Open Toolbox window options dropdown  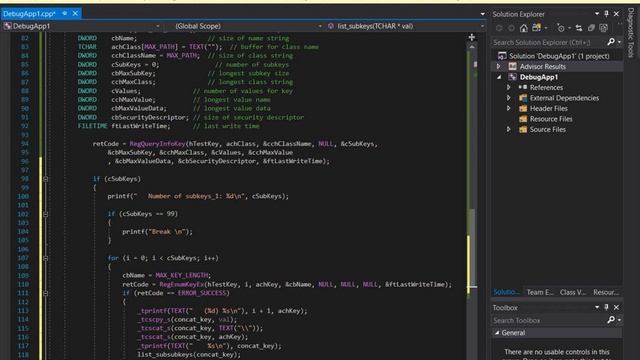pos(597,307)
